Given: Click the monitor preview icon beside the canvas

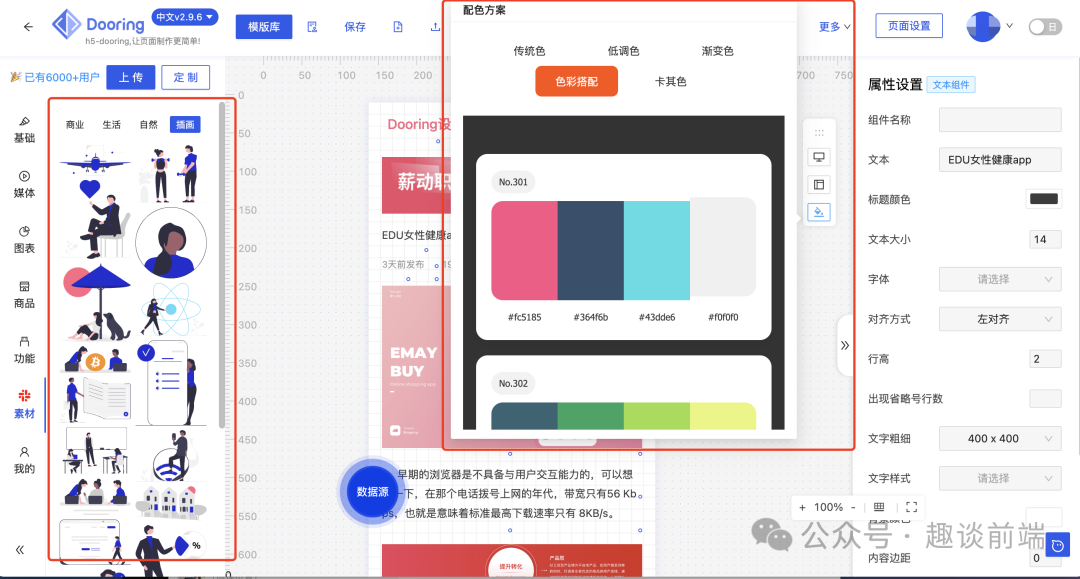Looking at the screenshot, I should pyautogui.click(x=819, y=157).
